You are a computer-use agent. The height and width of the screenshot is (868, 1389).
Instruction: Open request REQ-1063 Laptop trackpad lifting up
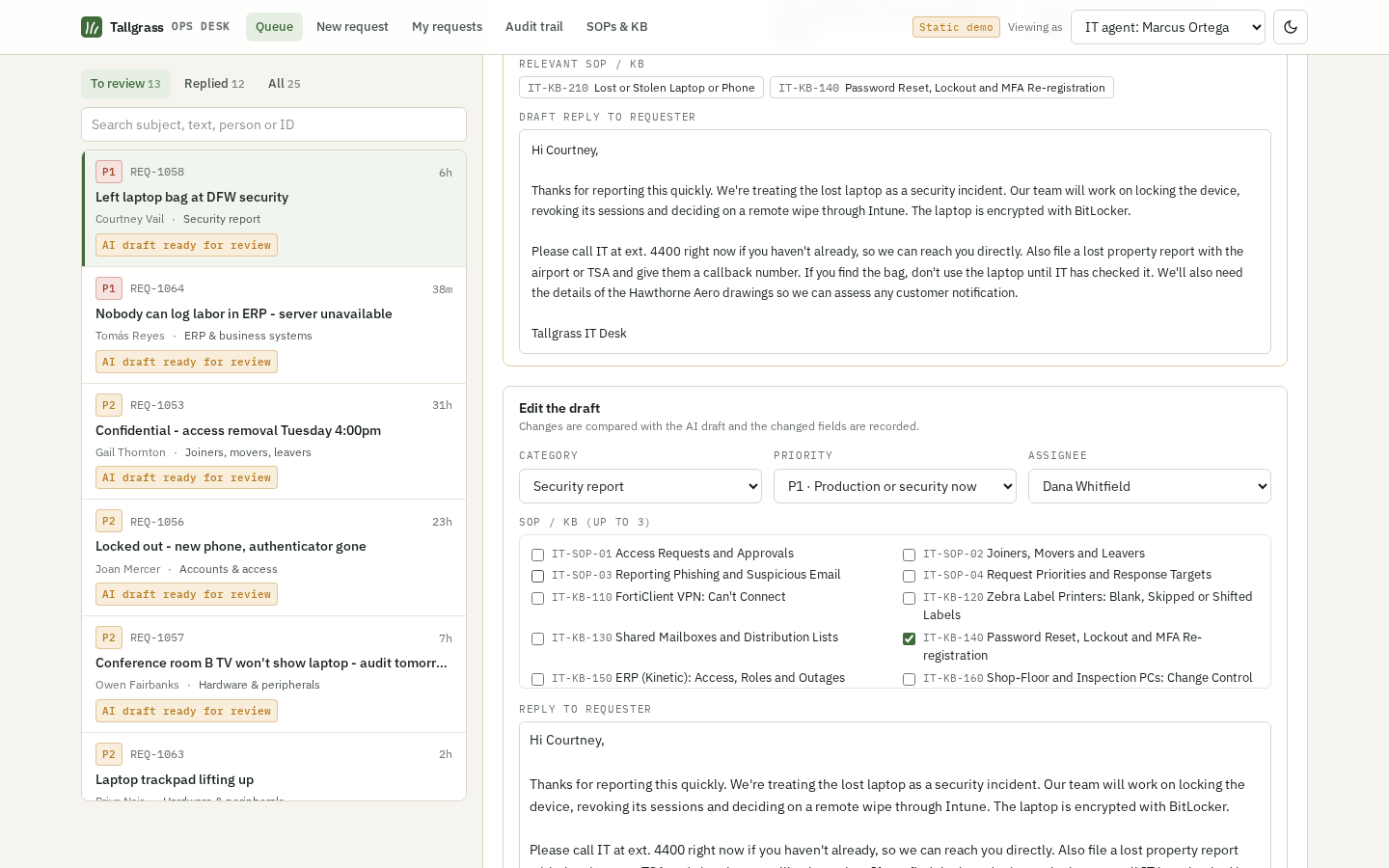coord(274,767)
